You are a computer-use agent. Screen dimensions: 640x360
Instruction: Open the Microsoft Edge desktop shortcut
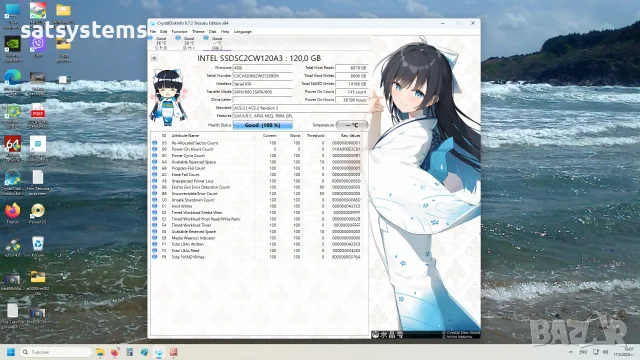click(x=13, y=82)
